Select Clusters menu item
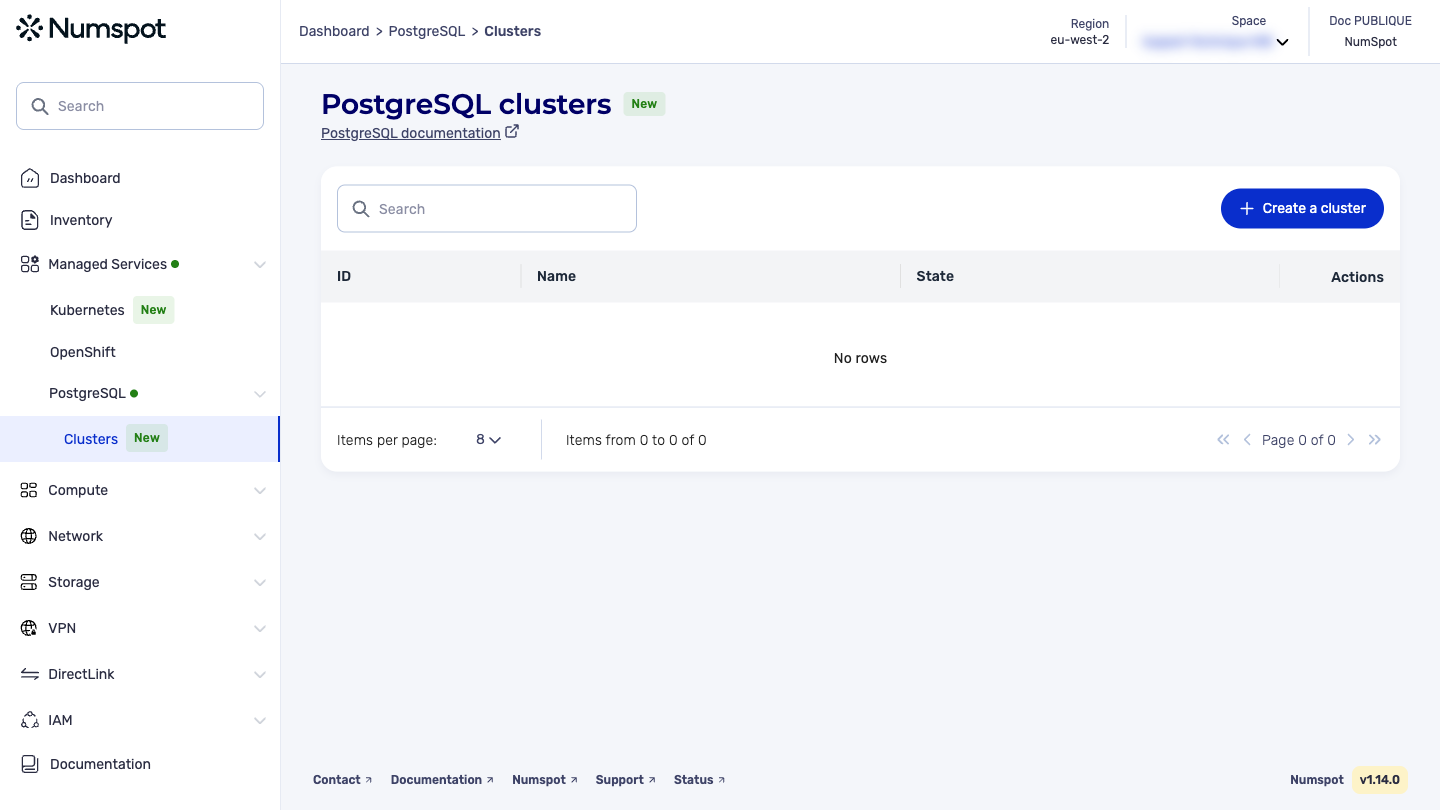Image resolution: width=1440 pixels, height=810 pixels. tap(140, 439)
